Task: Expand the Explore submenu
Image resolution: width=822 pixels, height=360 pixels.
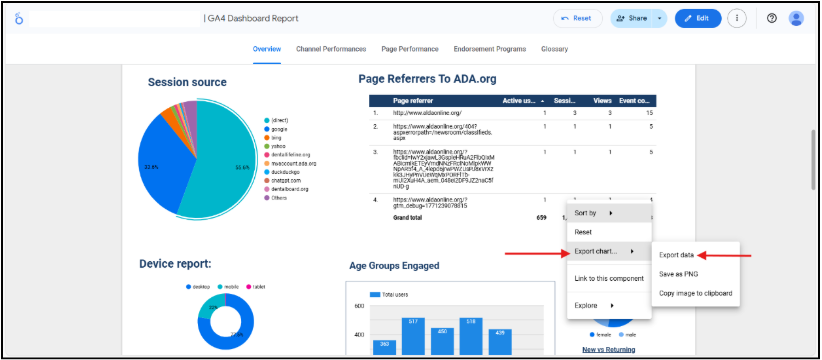Action: [x=609, y=306]
